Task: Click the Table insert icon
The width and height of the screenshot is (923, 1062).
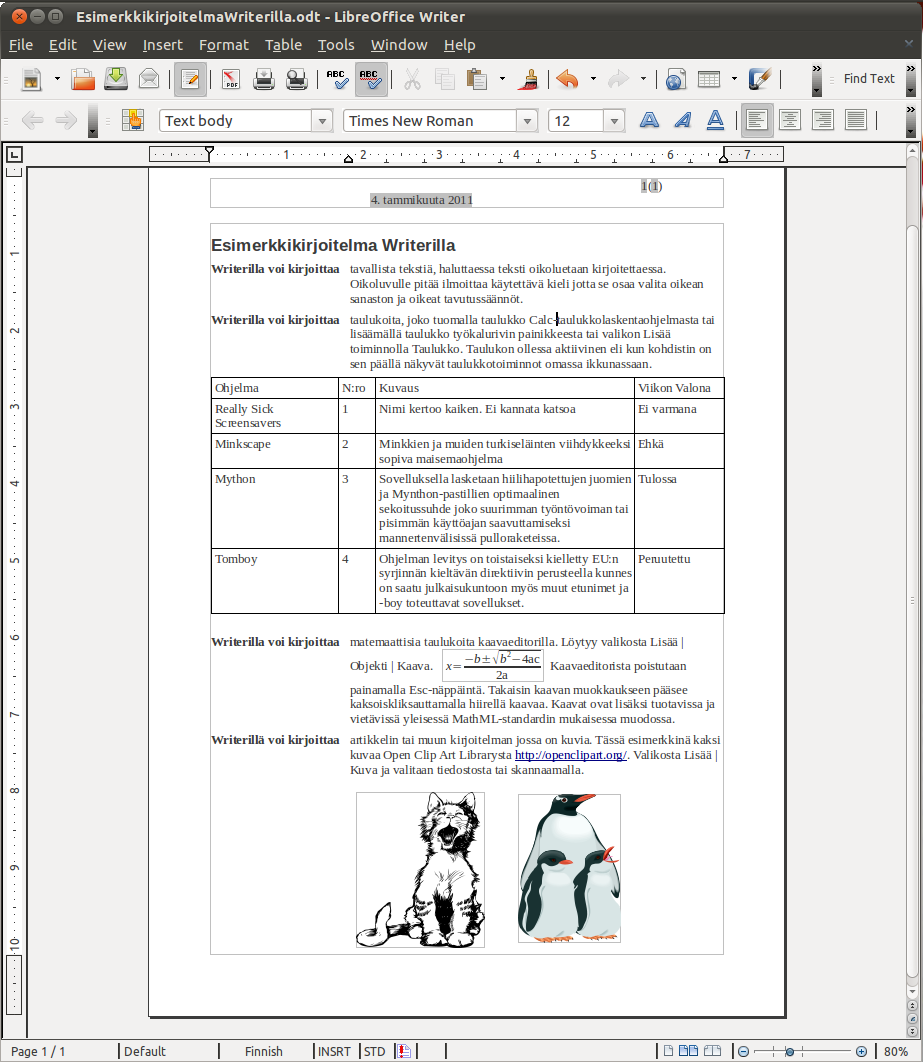Action: (708, 79)
